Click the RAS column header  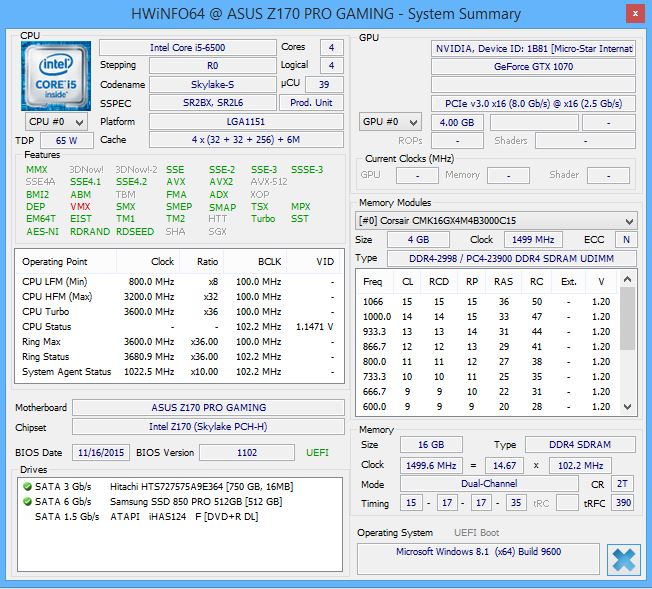coord(504,282)
